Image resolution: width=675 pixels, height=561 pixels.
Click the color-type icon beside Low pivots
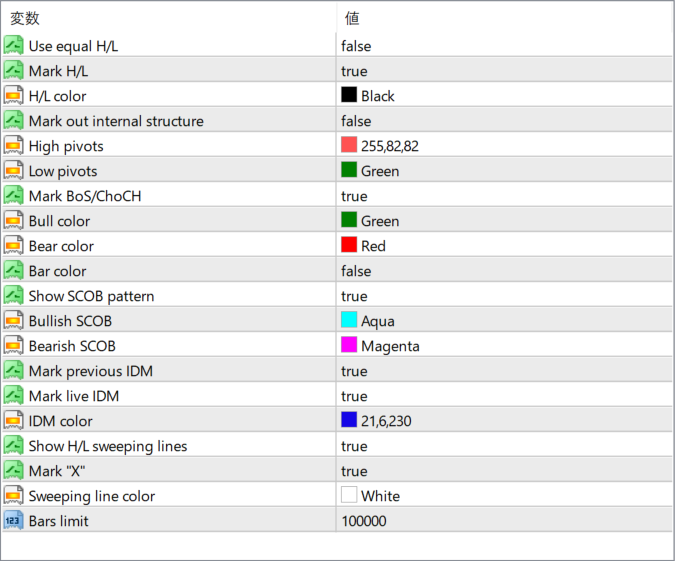(x=13, y=170)
